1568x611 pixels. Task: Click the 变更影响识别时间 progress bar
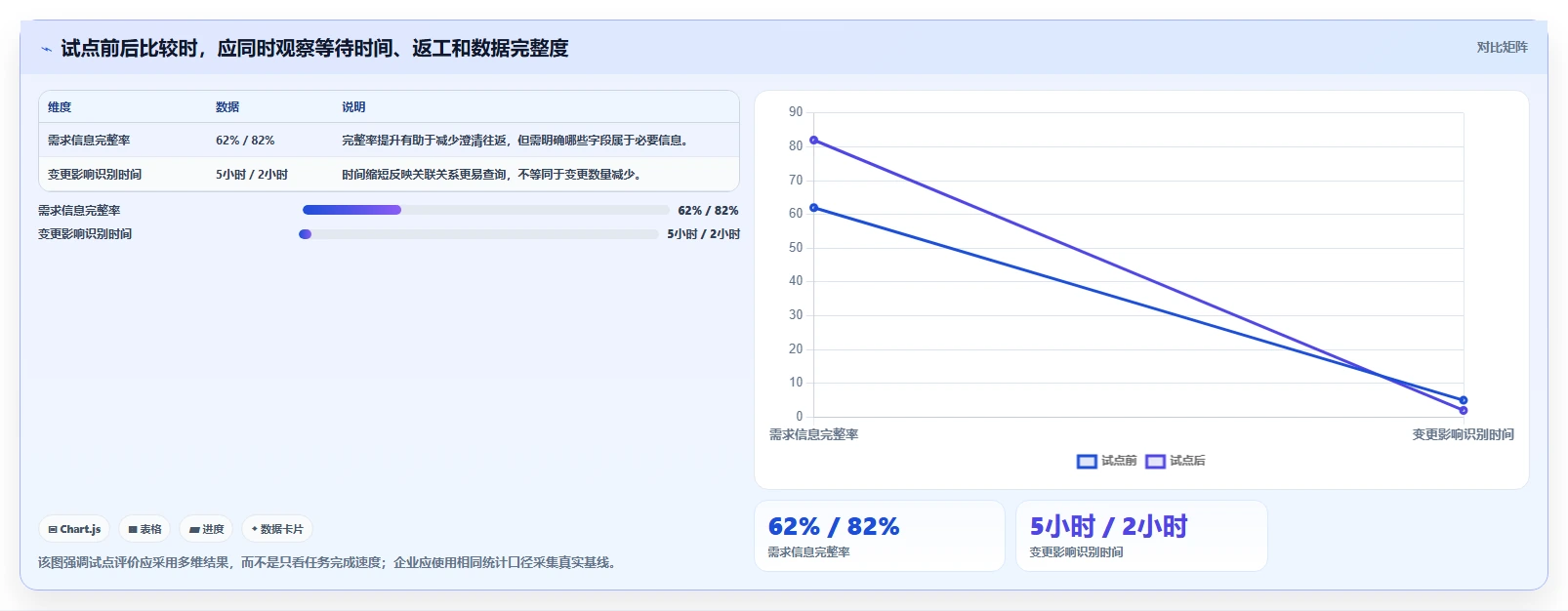[x=478, y=234]
